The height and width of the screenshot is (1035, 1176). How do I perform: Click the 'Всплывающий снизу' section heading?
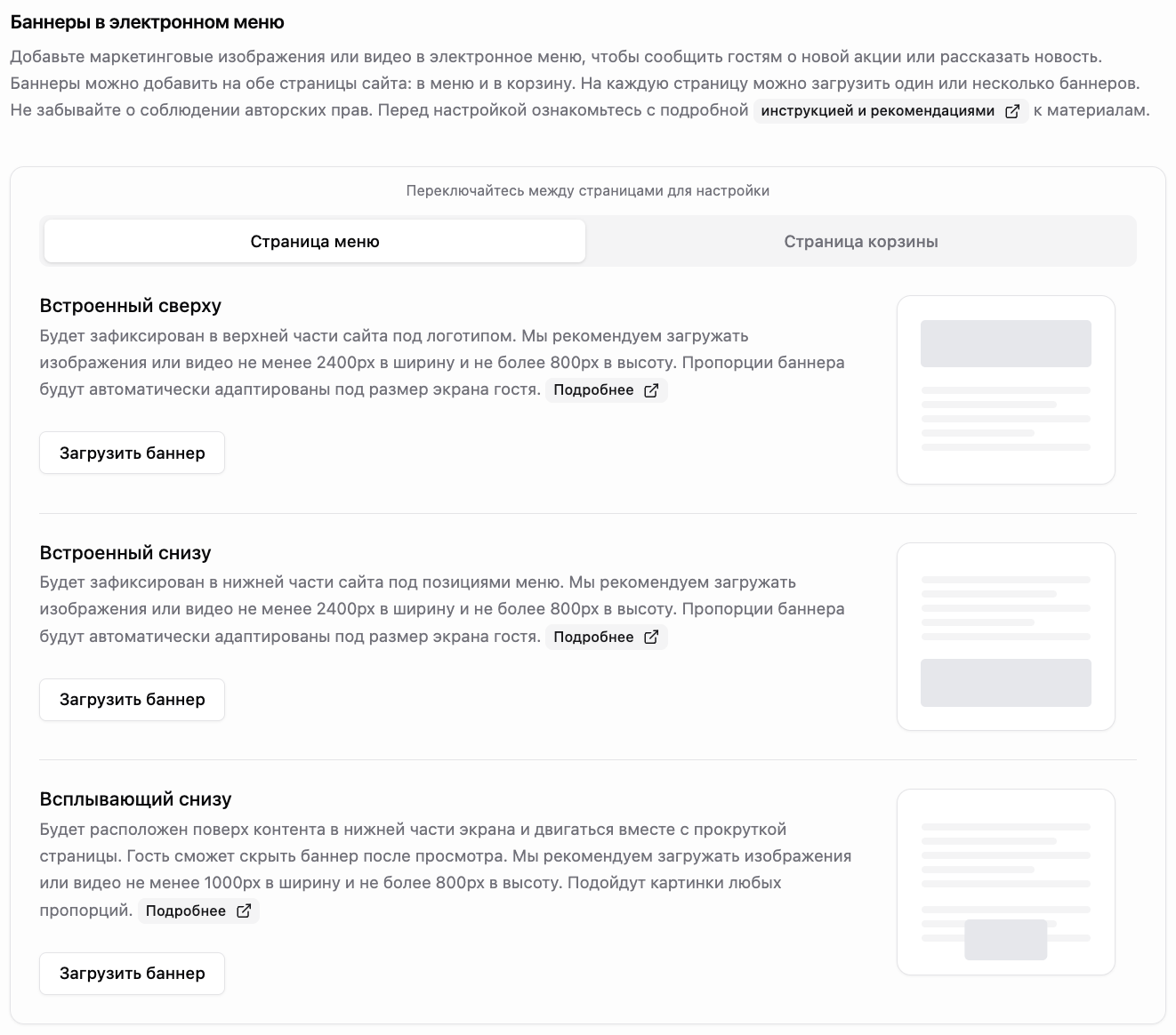(135, 799)
